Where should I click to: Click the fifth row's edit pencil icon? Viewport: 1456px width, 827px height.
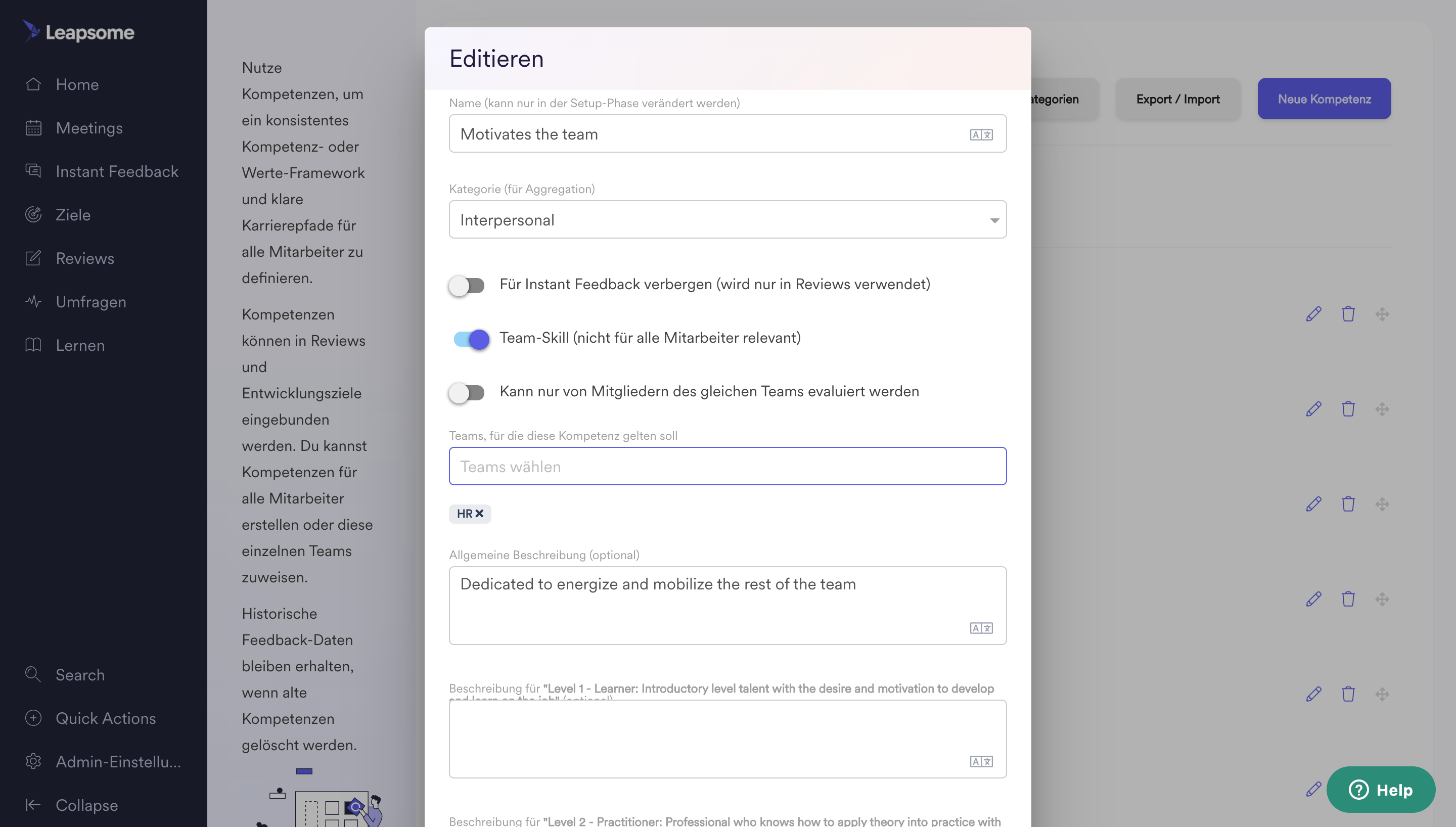tap(1313, 693)
